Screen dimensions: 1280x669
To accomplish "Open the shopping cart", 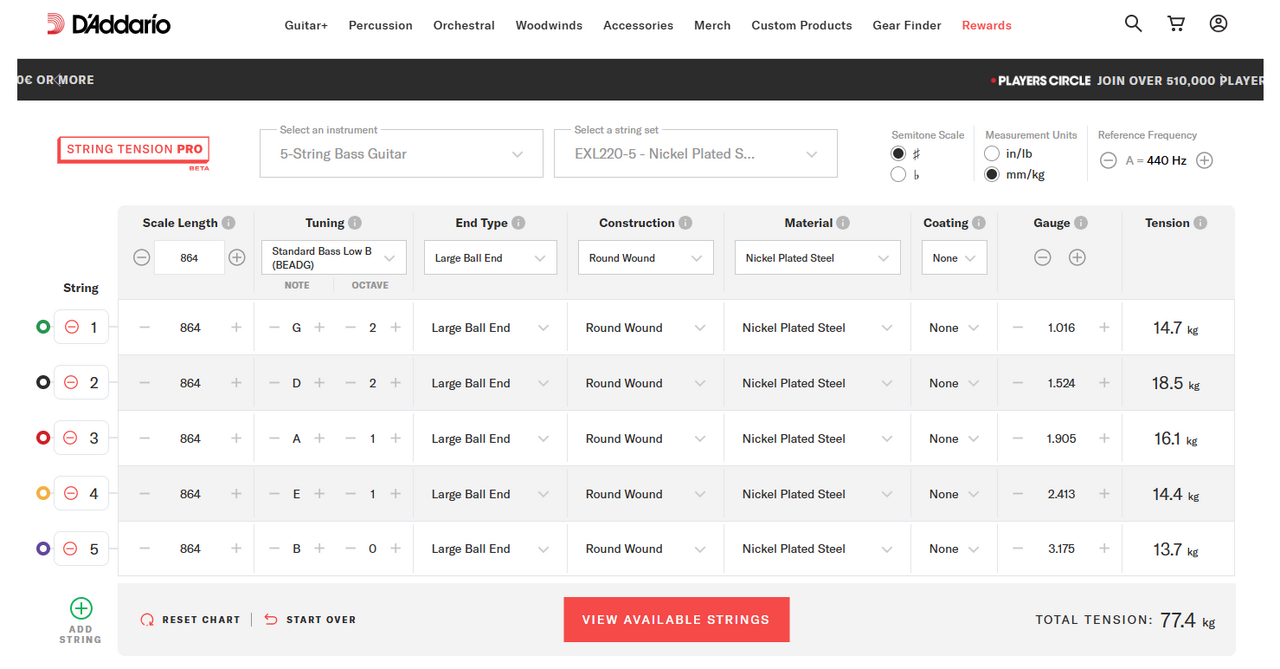I will coord(1176,23).
